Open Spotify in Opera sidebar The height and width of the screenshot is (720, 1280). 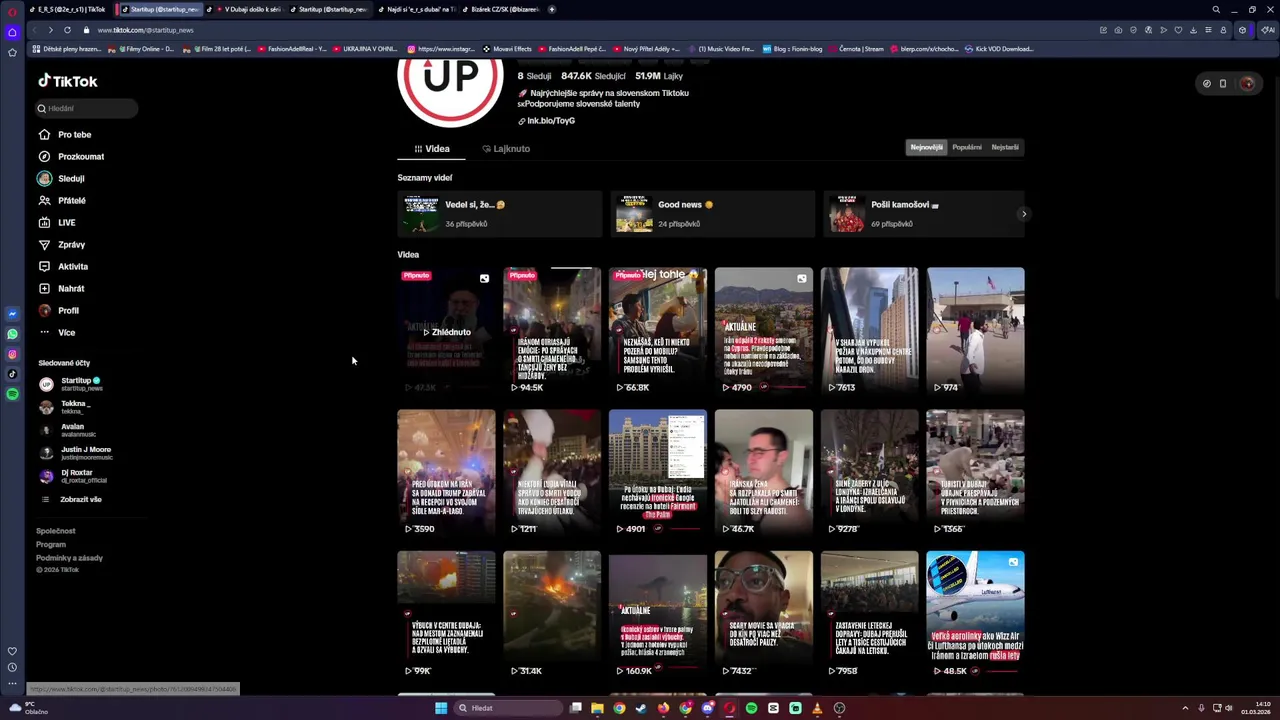point(12,394)
